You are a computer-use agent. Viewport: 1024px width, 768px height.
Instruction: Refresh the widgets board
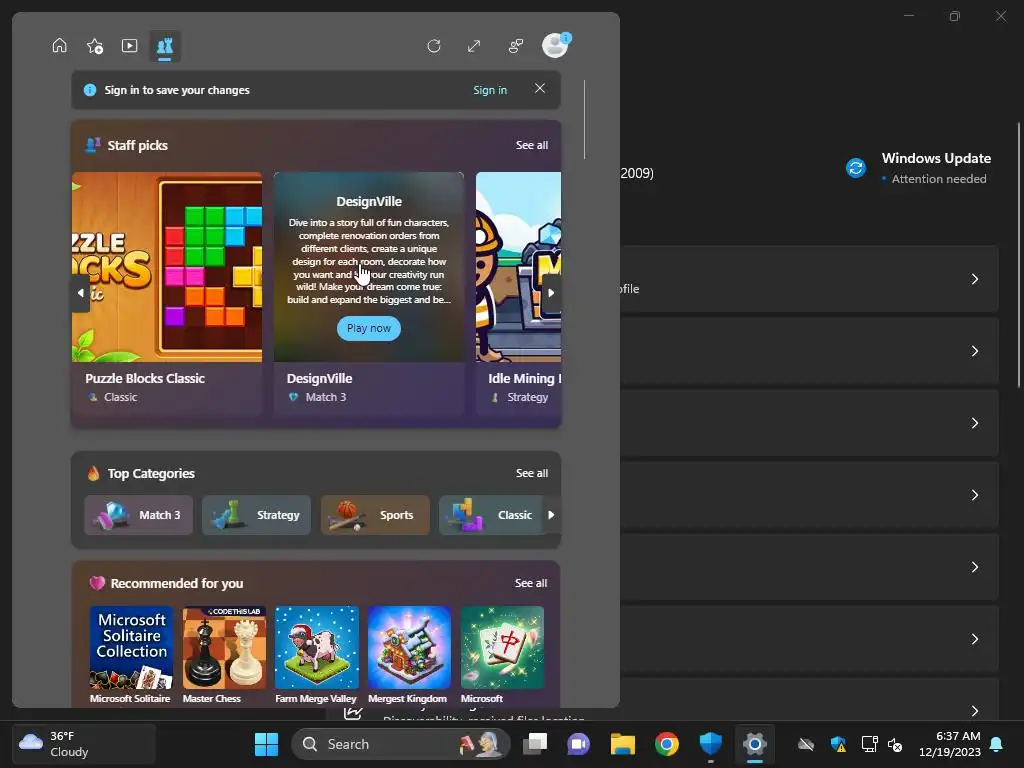pos(434,46)
